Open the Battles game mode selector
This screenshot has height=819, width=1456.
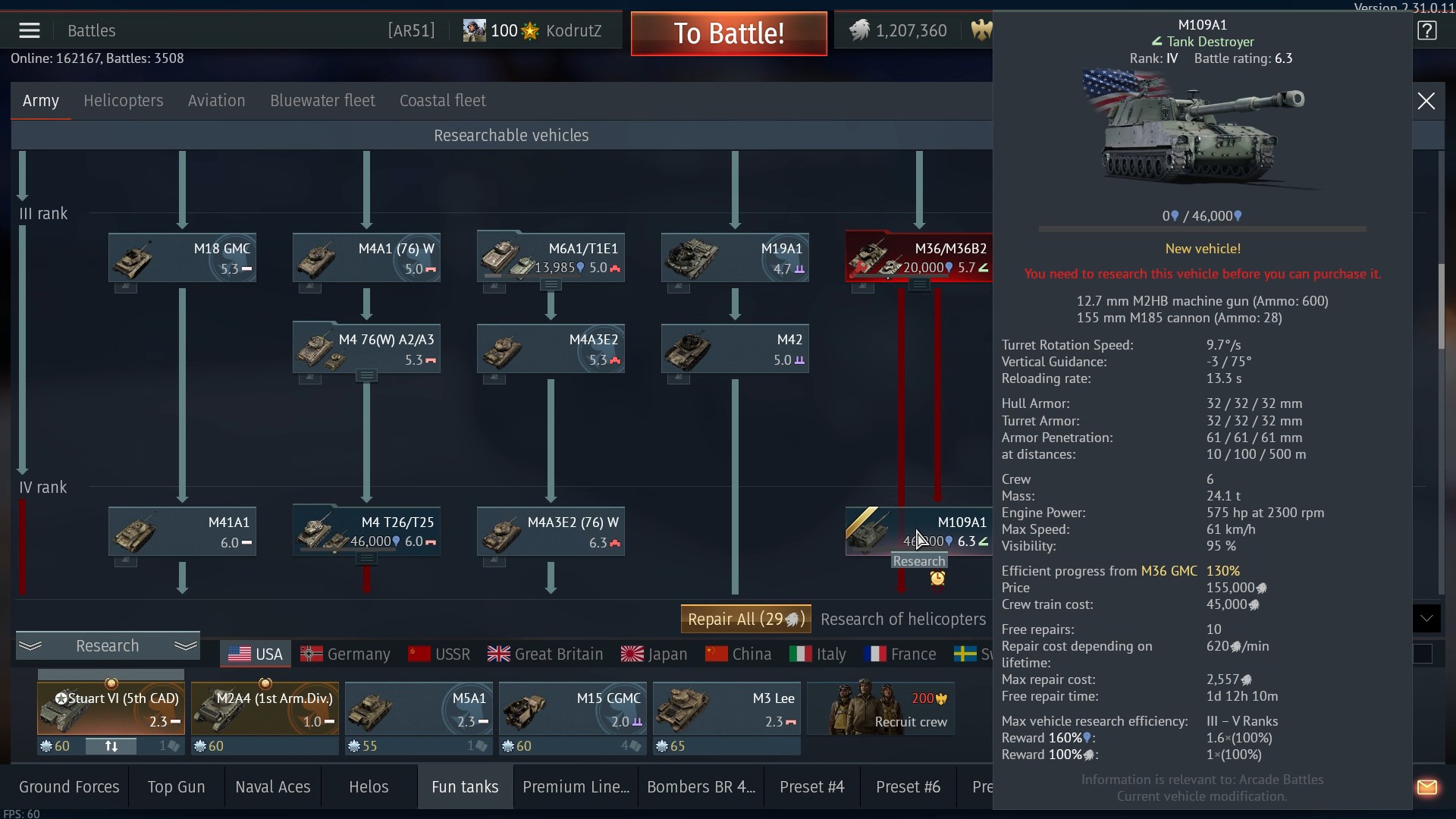(x=92, y=31)
